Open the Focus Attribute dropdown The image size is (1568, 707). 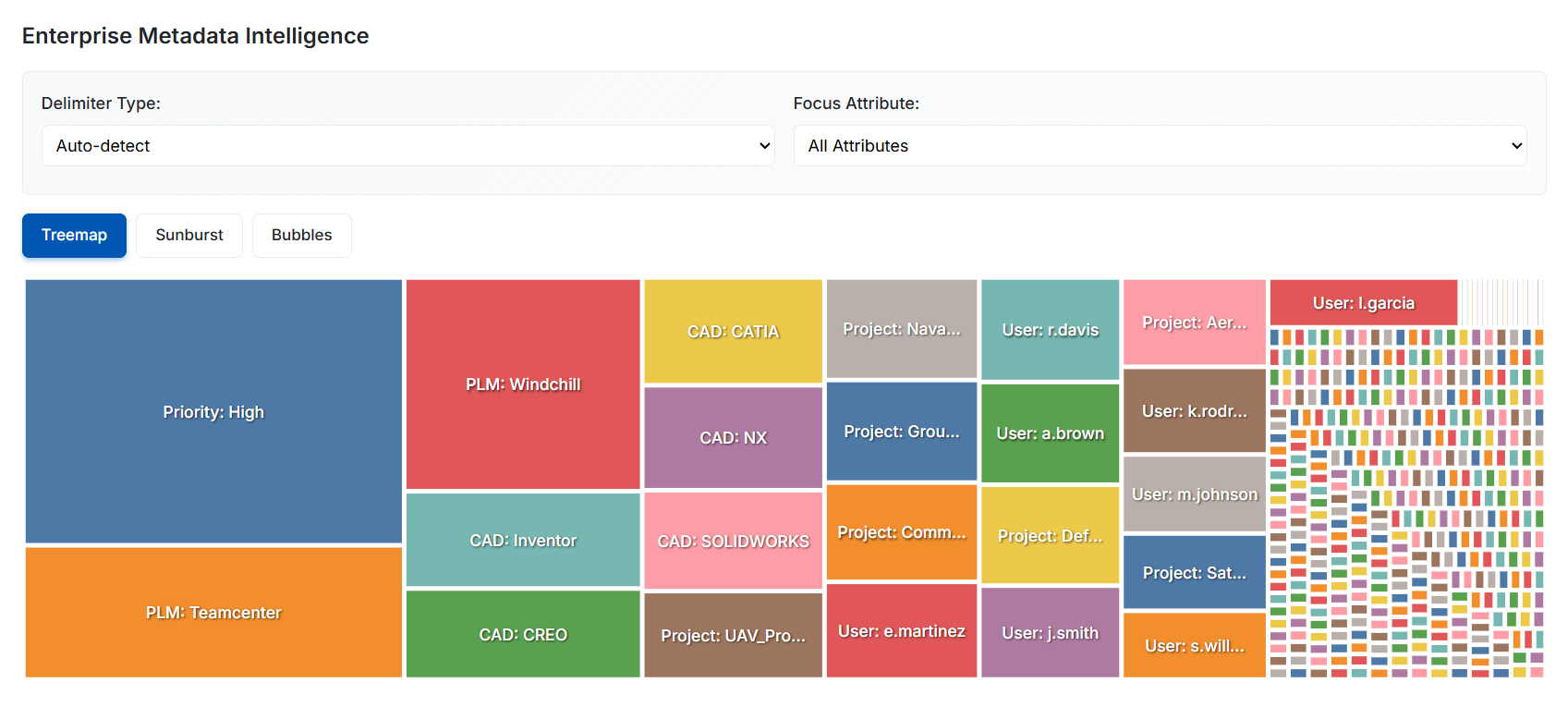coord(1160,146)
